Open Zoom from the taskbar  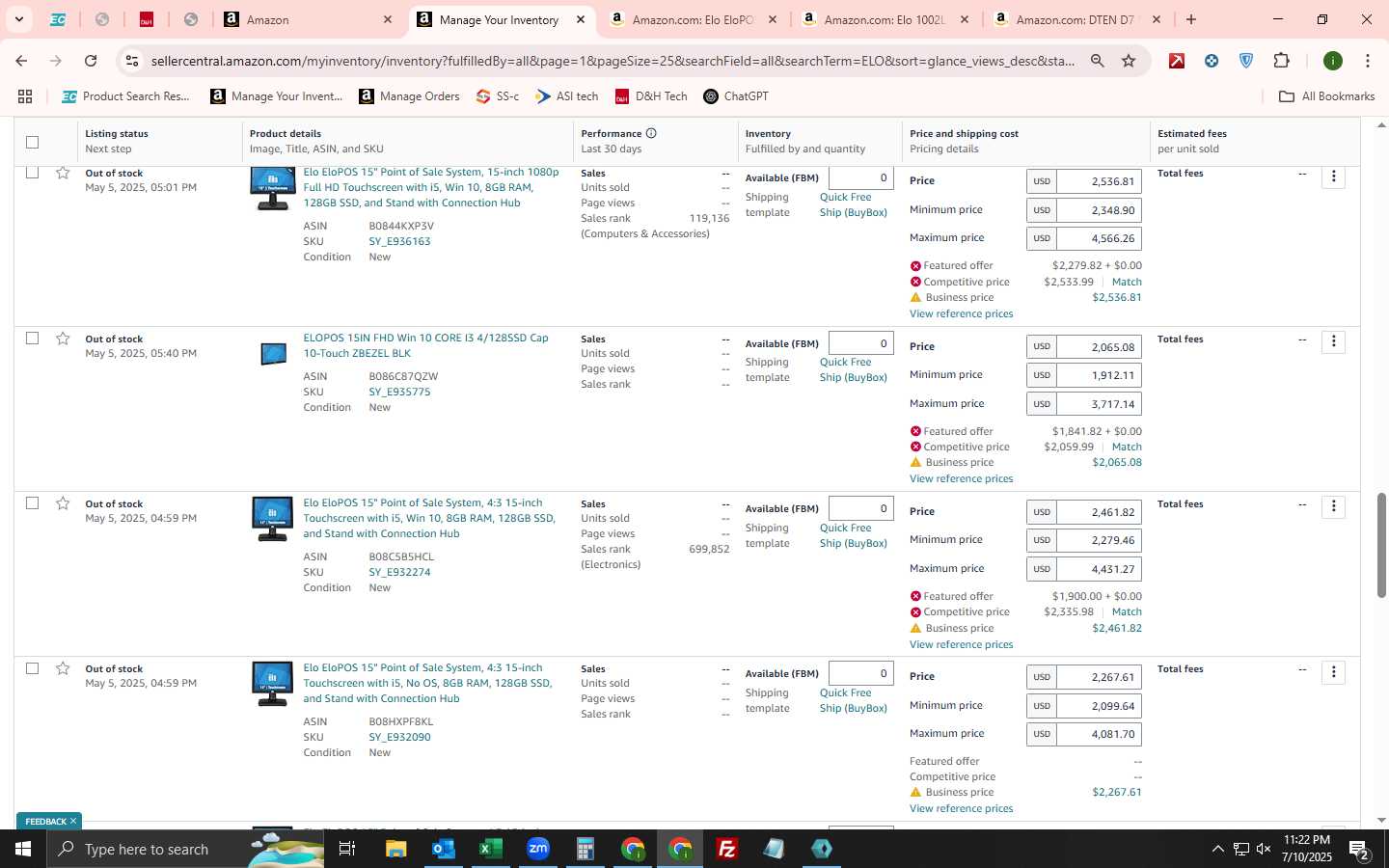pyautogui.click(x=537, y=849)
